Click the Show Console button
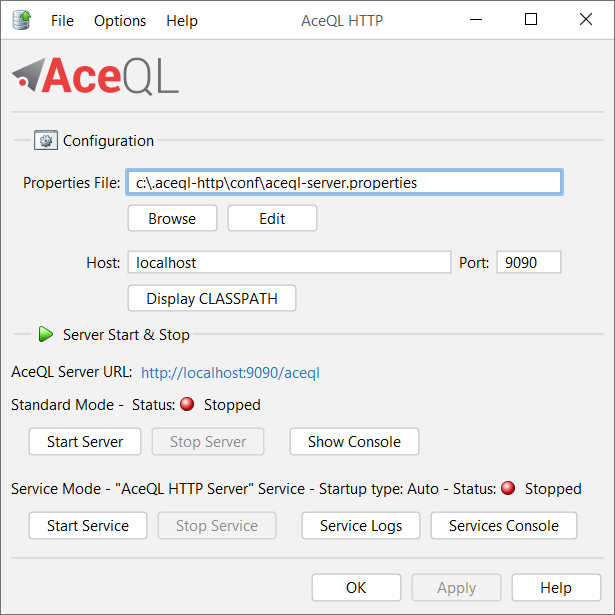 tap(354, 442)
